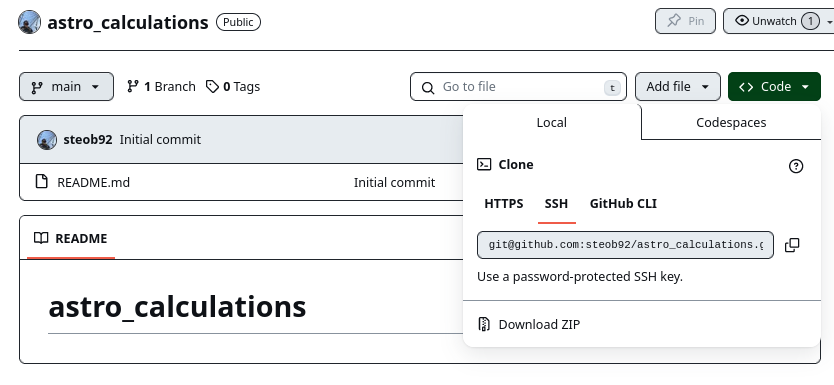Select the SSH clone option

point(556,204)
